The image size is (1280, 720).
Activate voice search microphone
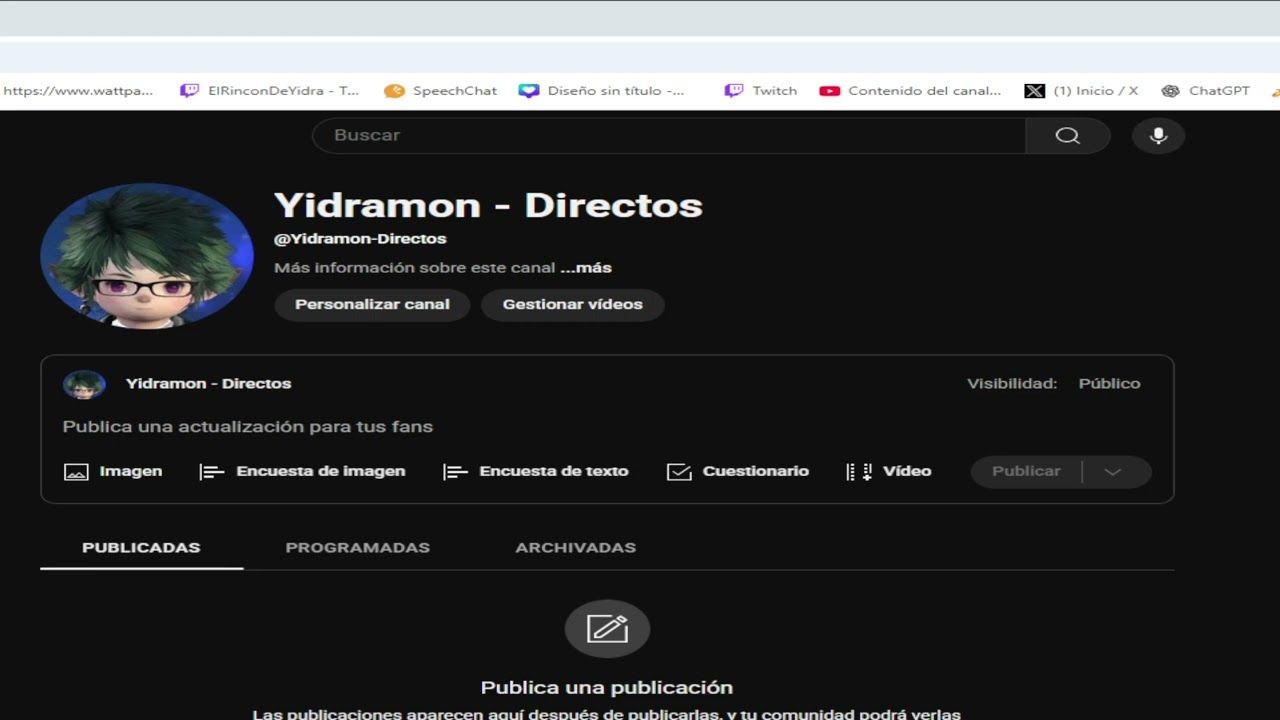pyautogui.click(x=1158, y=136)
